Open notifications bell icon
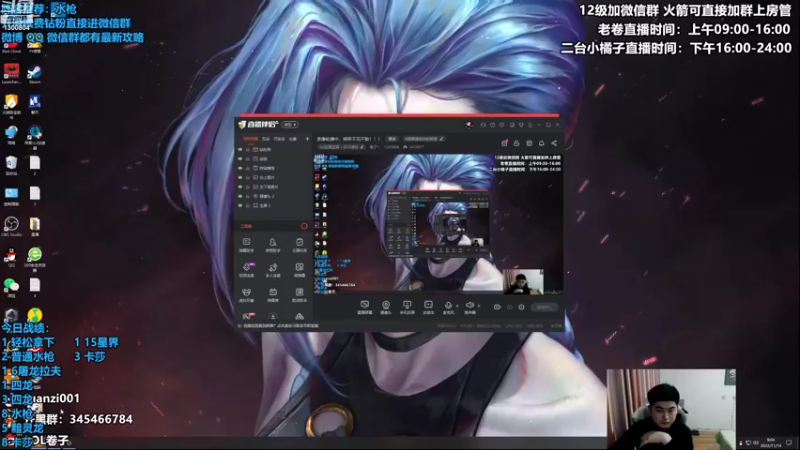Viewport: 800px width, 450px height. [541, 143]
